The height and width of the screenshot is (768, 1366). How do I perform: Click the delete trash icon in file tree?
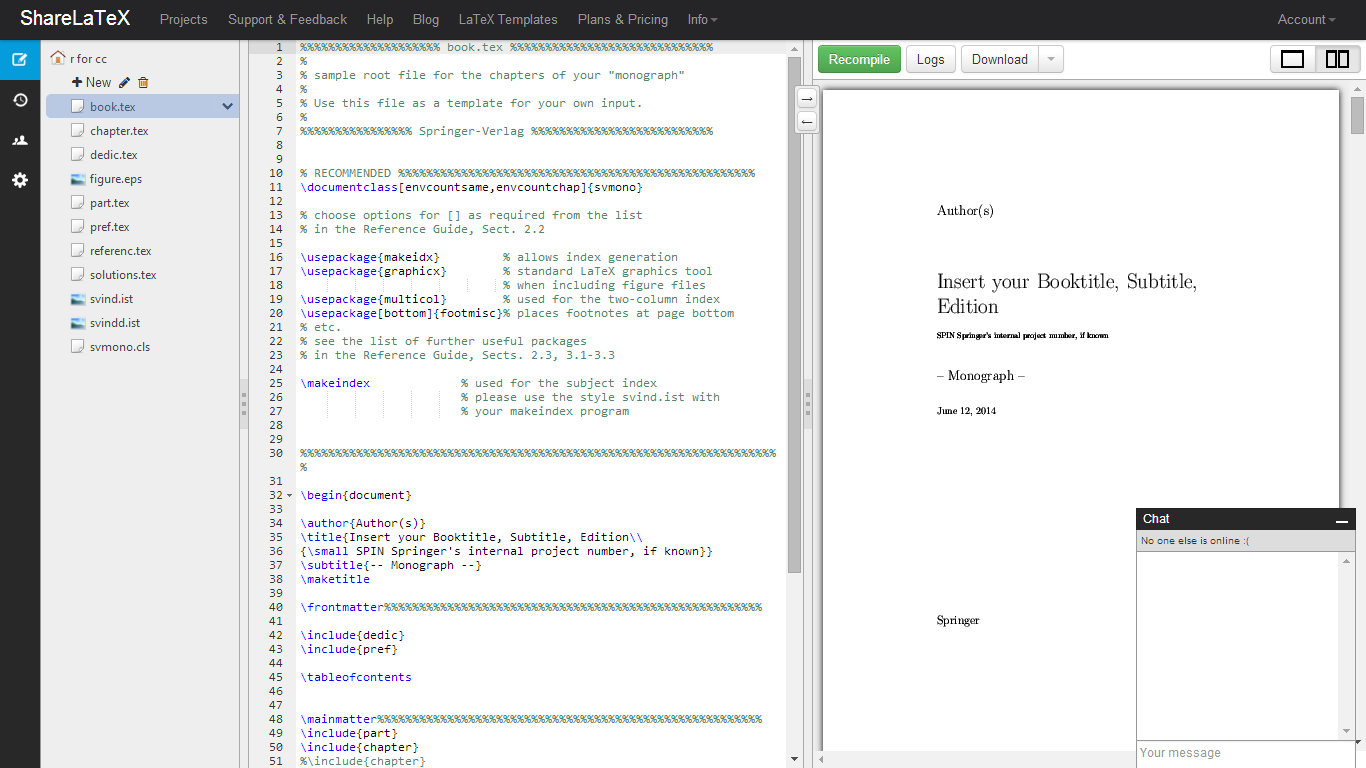coord(143,83)
